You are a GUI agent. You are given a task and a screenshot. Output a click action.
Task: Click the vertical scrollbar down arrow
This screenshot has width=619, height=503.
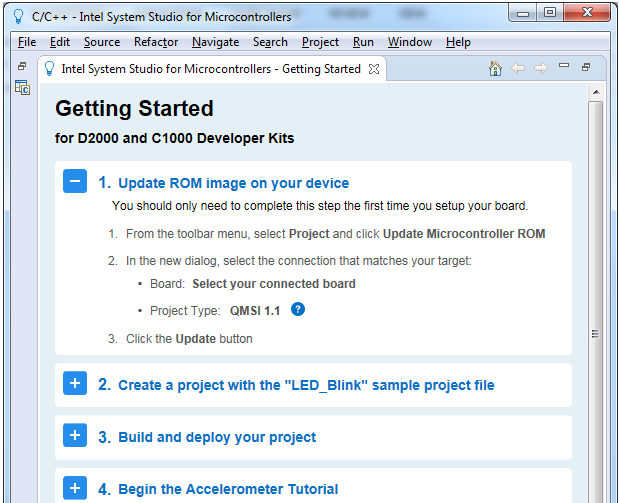point(595,496)
